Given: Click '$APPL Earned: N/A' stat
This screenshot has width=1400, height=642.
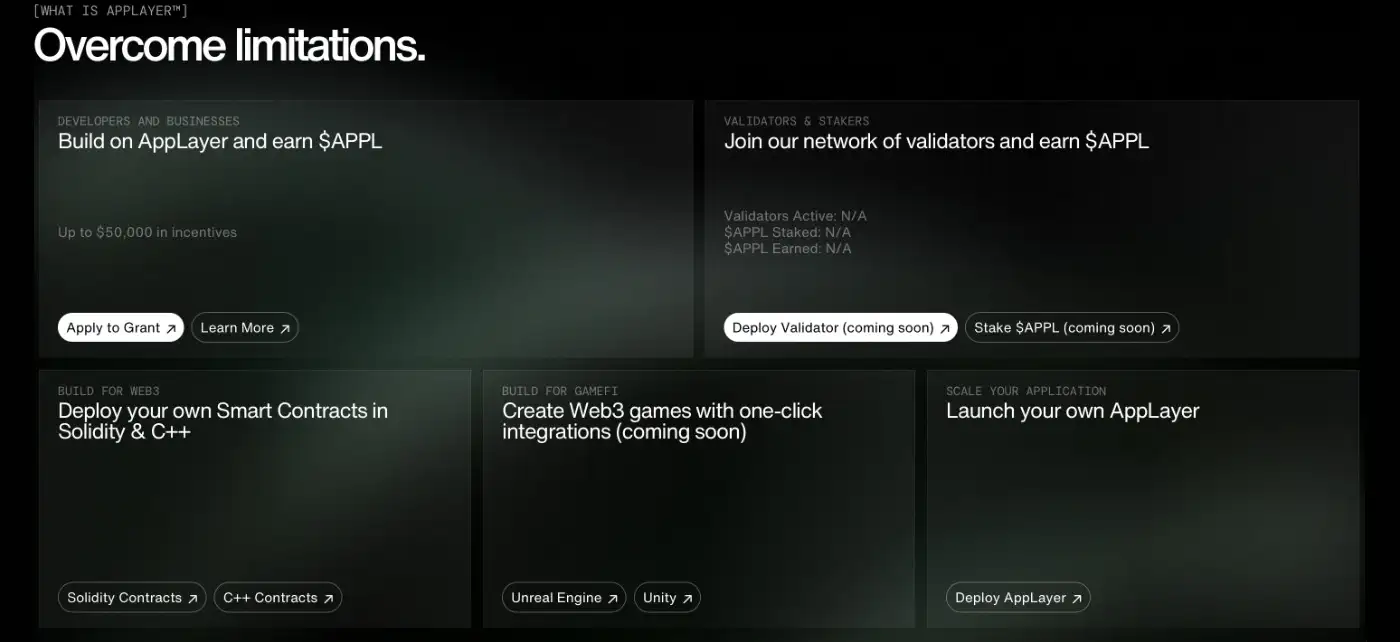Looking at the screenshot, I should [x=788, y=248].
